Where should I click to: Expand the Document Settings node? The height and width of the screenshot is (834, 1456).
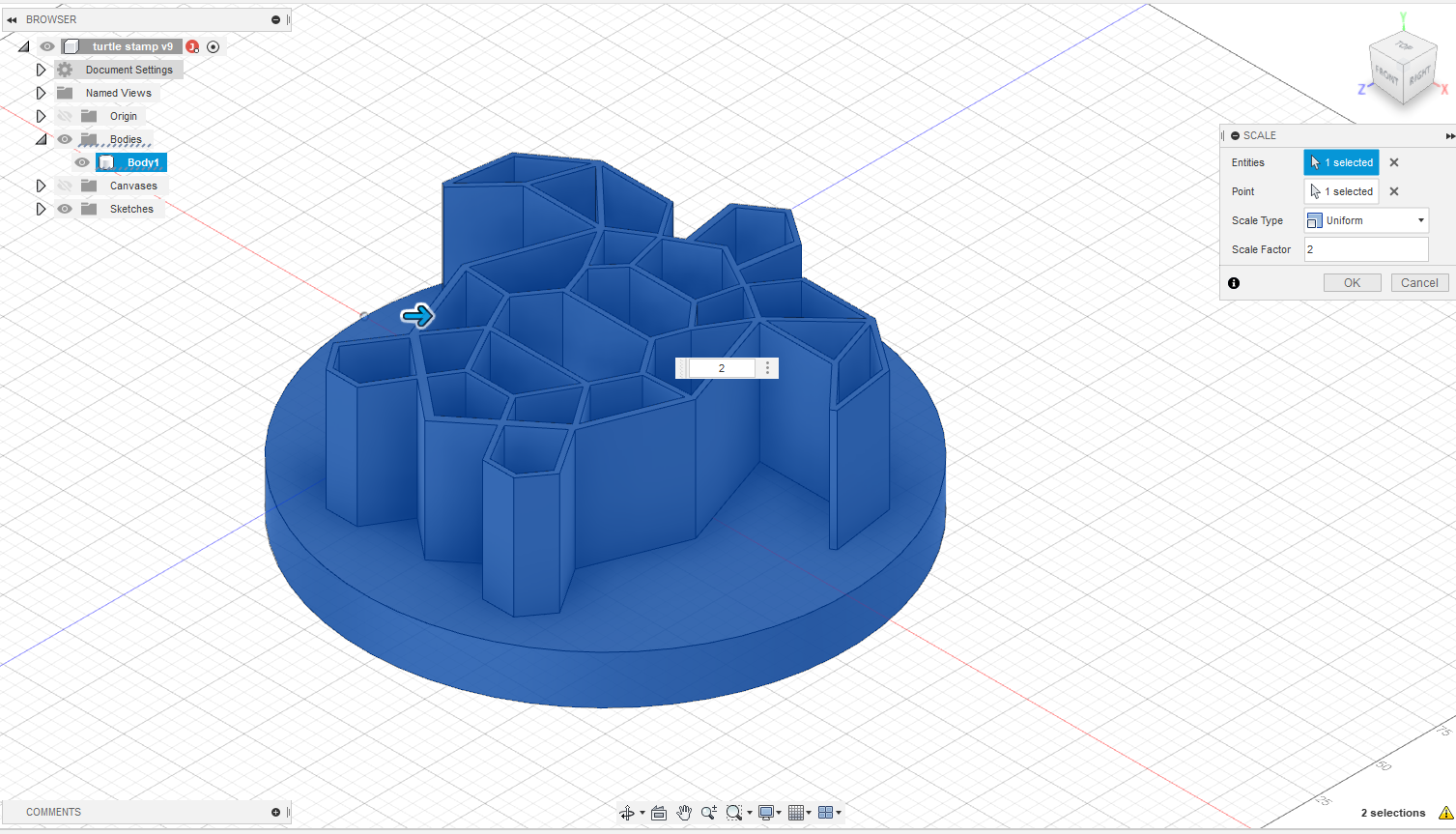(41, 70)
